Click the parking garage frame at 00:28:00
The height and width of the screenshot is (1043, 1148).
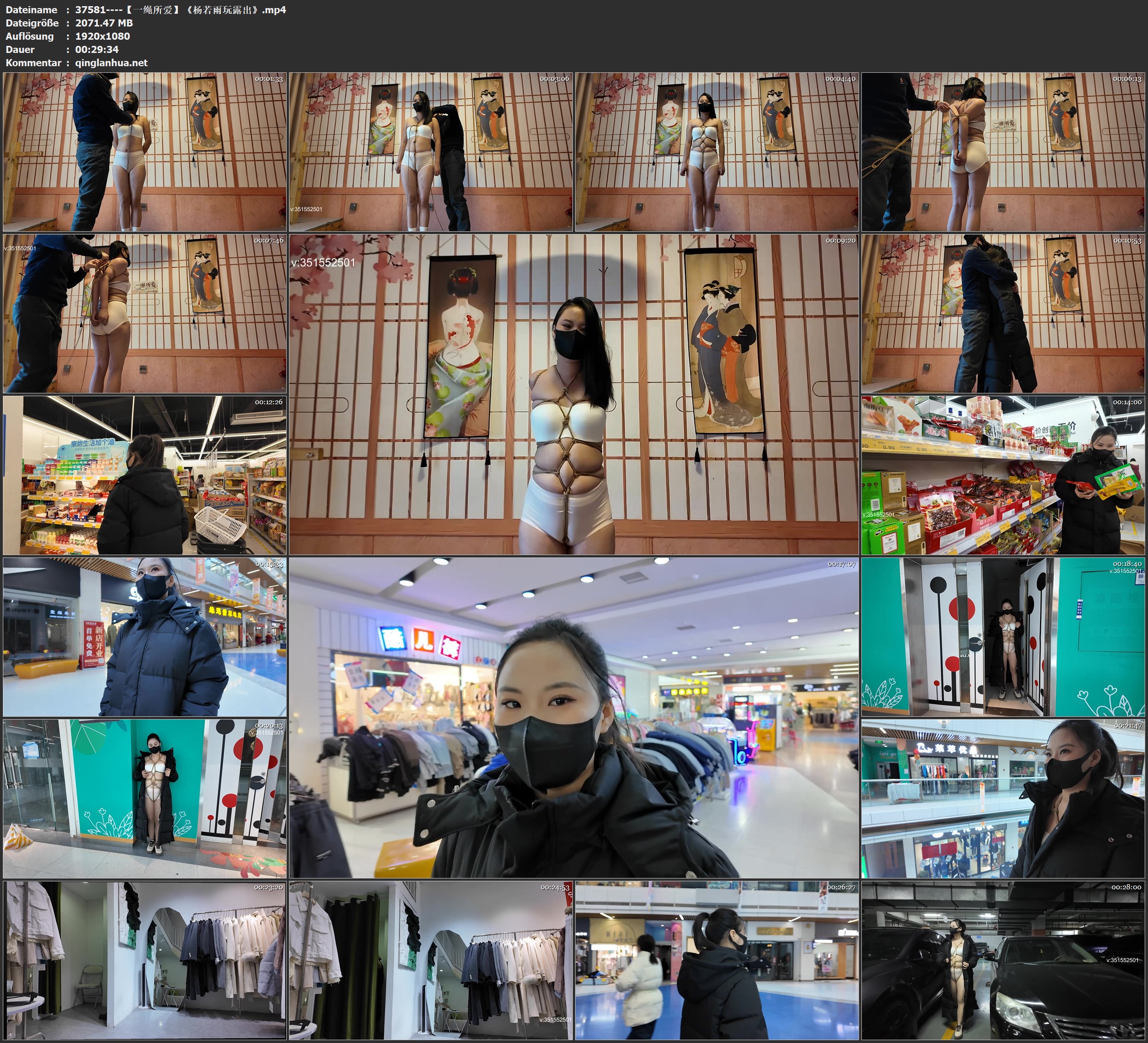click(x=1003, y=960)
